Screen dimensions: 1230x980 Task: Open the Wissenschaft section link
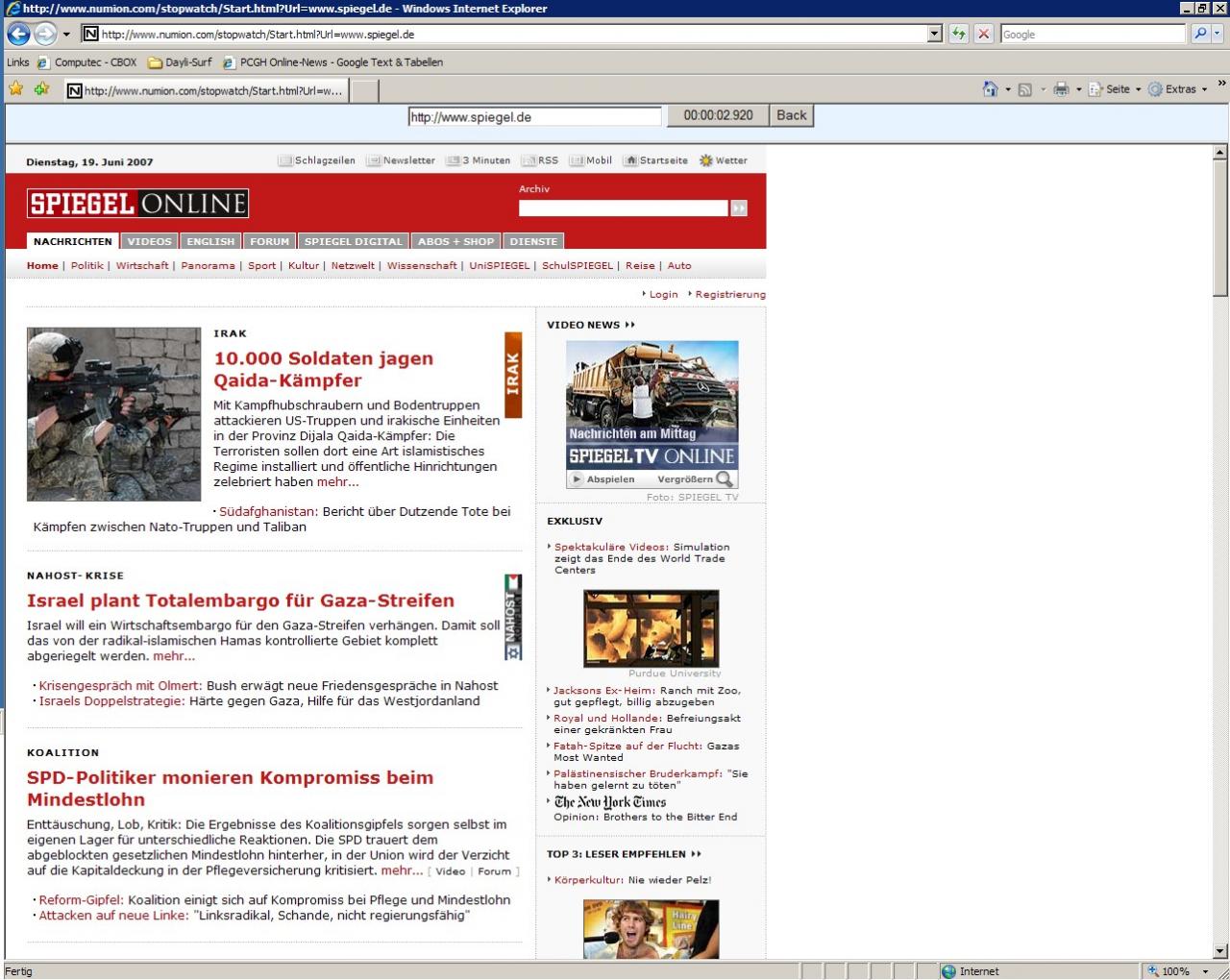tap(422, 266)
